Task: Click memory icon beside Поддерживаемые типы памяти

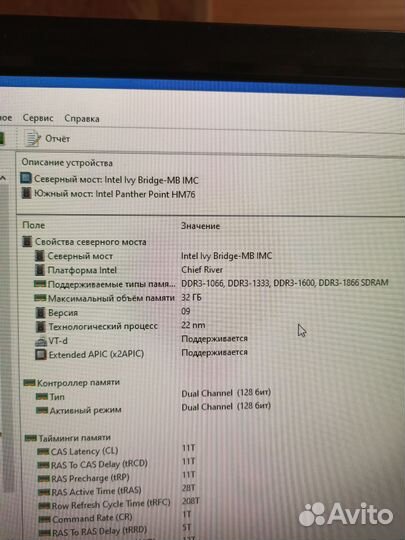Action: coord(40,284)
